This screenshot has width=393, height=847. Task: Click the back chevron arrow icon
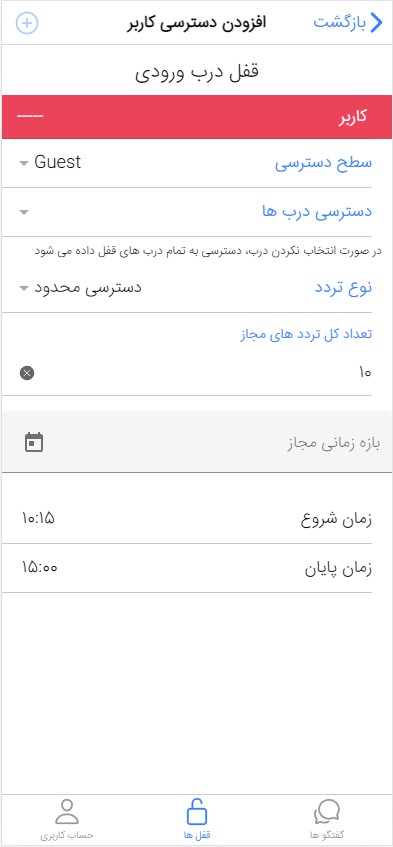point(376,23)
